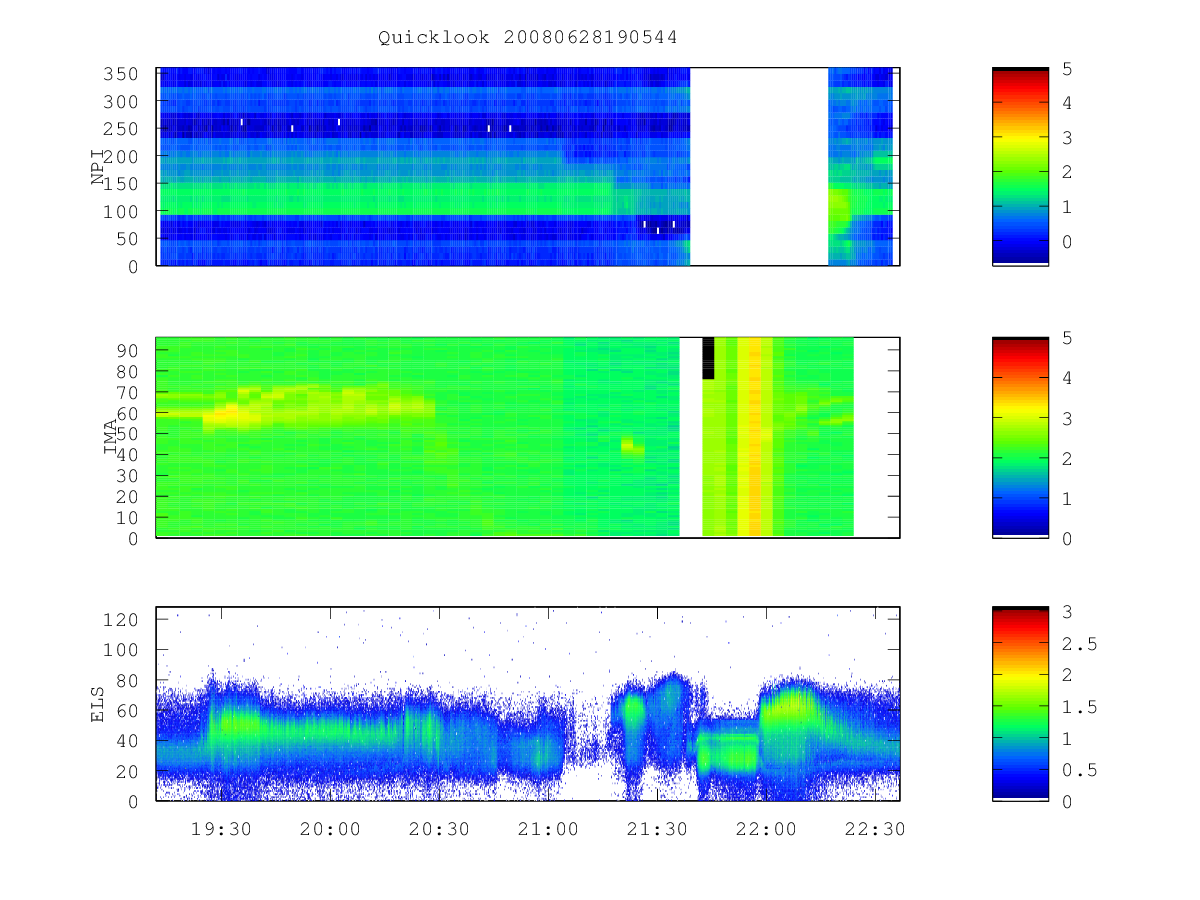1200x900 pixels.
Task: Click the 22:00 time tick label
Action: click(766, 829)
